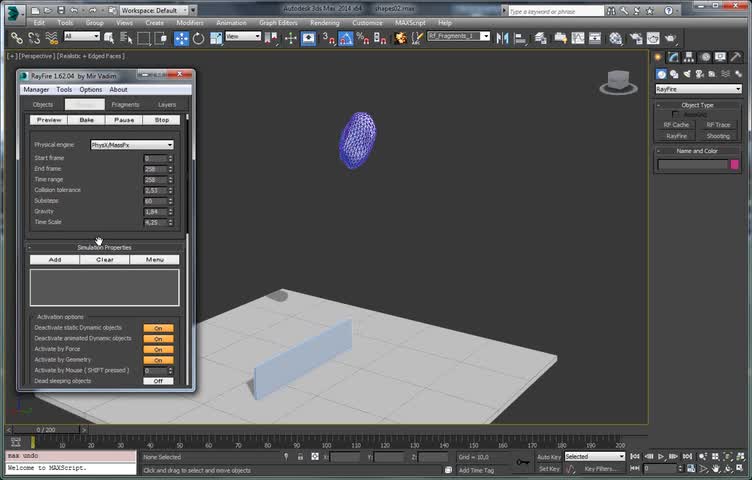This screenshot has height=480, width=752.
Task: Open the MAXScript menu
Action: coord(410,23)
